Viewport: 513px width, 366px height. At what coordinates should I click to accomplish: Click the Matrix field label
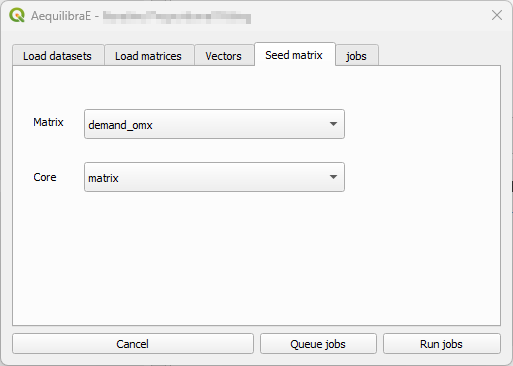click(x=48, y=122)
